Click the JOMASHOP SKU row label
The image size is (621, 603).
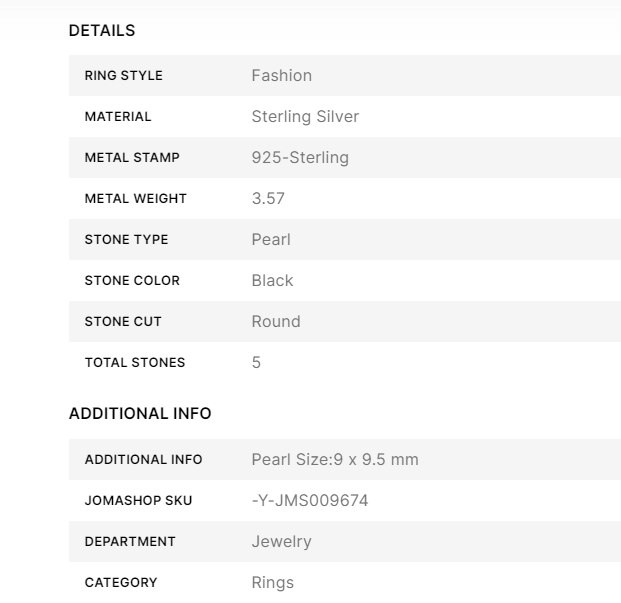(x=138, y=501)
